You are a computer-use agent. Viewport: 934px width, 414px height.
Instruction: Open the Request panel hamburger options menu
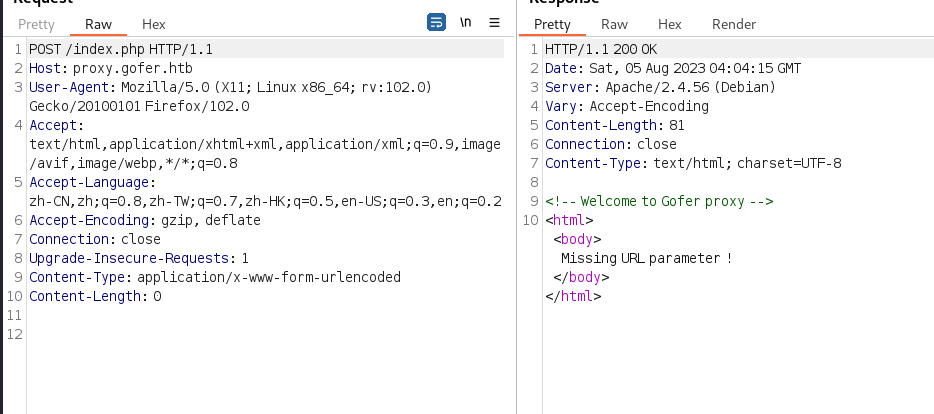[x=494, y=23]
